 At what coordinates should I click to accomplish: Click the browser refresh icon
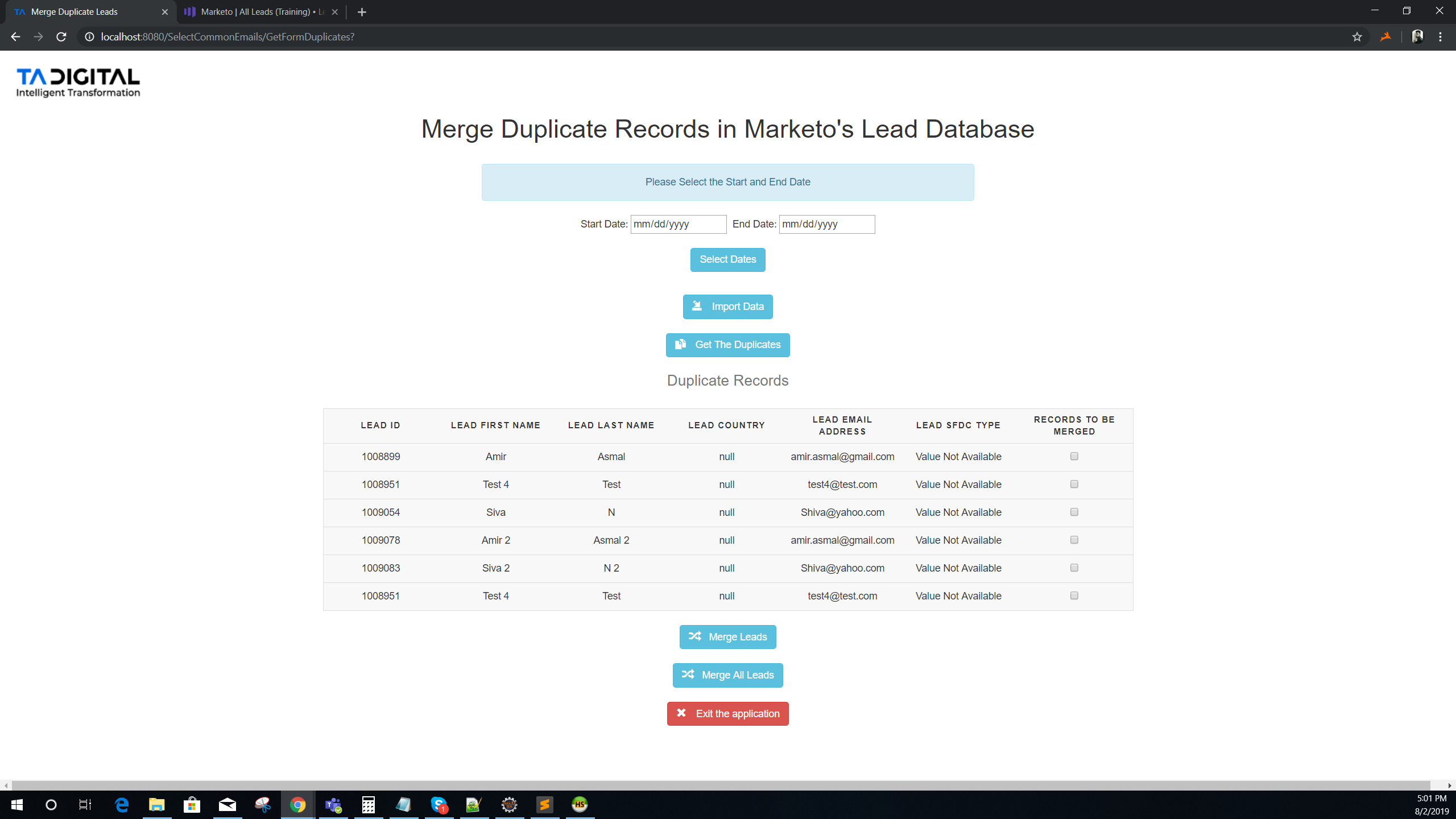coord(62,37)
